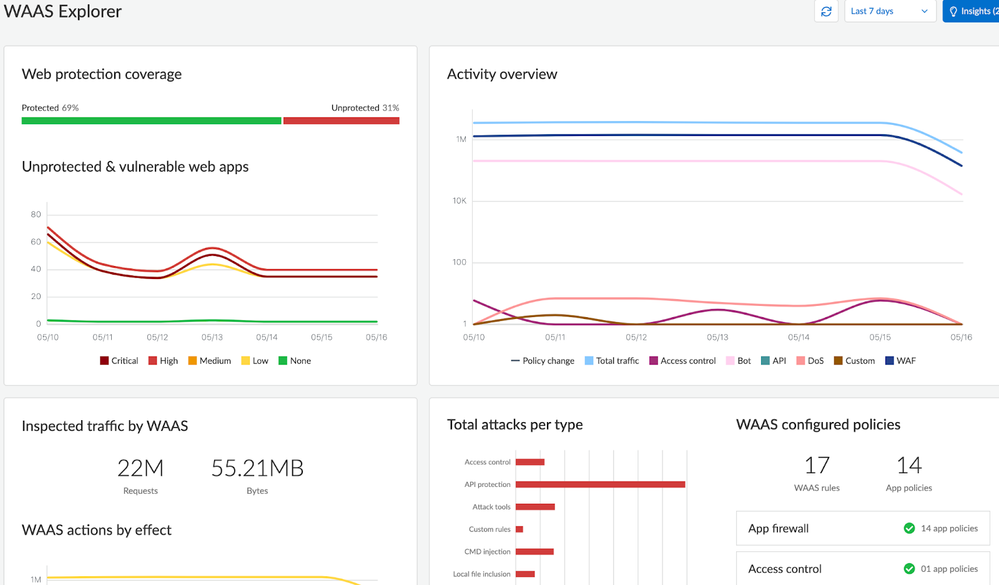999x585 pixels.
Task: Click the red Unprotected coverage bar
Action: [x=341, y=121]
